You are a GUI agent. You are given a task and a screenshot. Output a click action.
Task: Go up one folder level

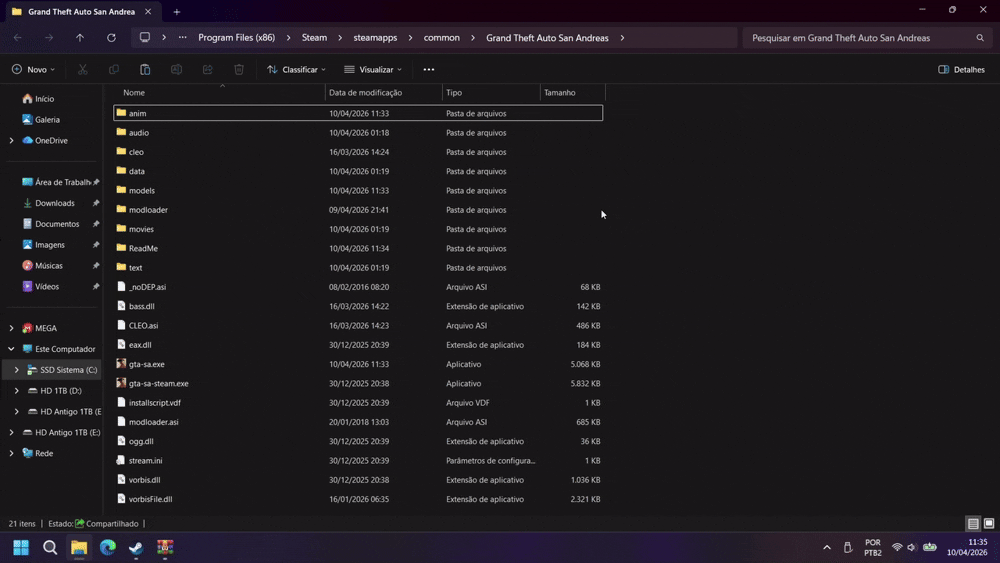click(x=80, y=38)
